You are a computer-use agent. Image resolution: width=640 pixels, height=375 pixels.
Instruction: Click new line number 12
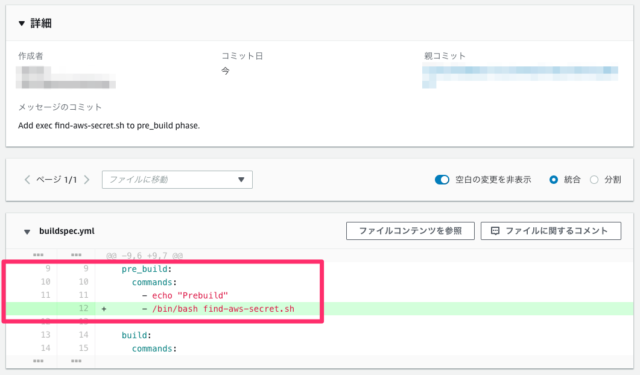84,308
